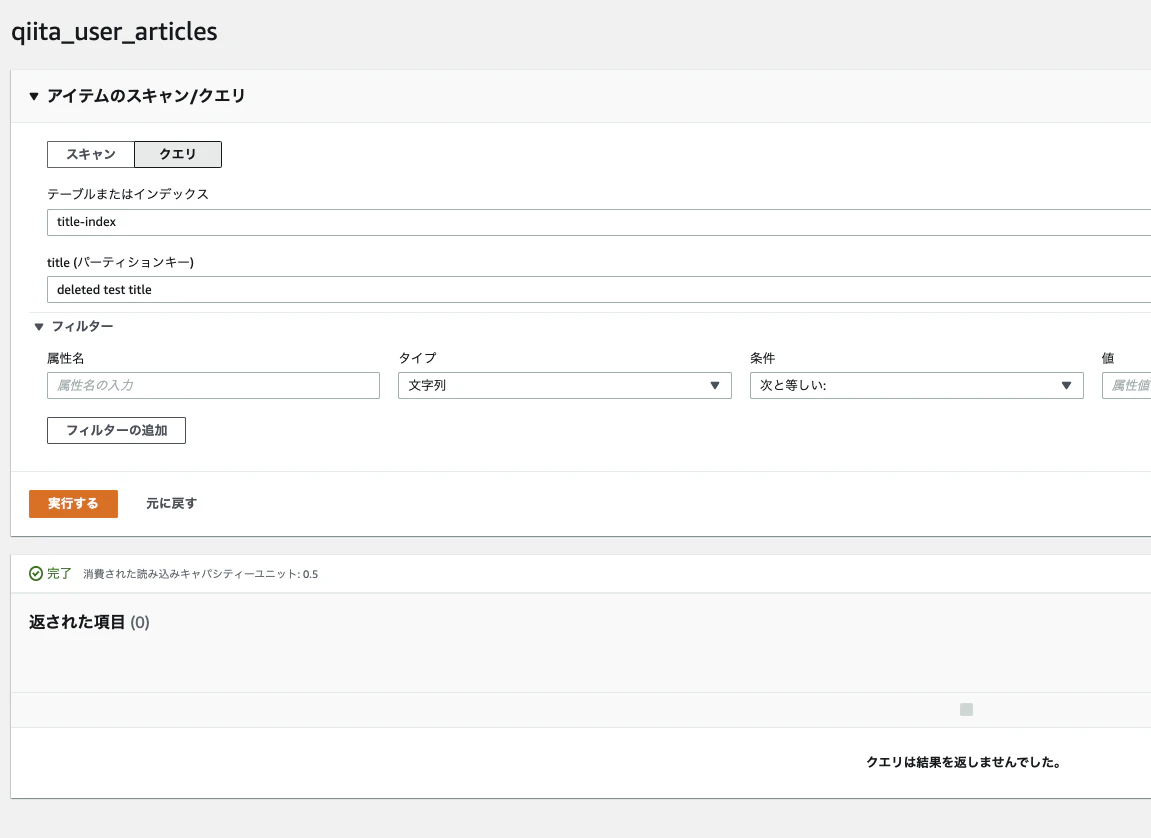1151x838 pixels.
Task: Click the 消費された読み込みキャパシティーユニット text
Action: (x=200, y=574)
